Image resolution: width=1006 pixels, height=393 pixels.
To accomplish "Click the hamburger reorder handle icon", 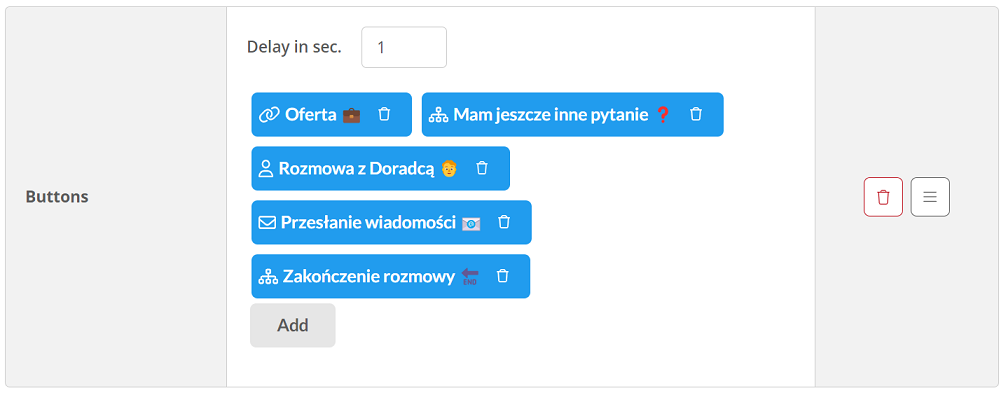I will 930,197.
